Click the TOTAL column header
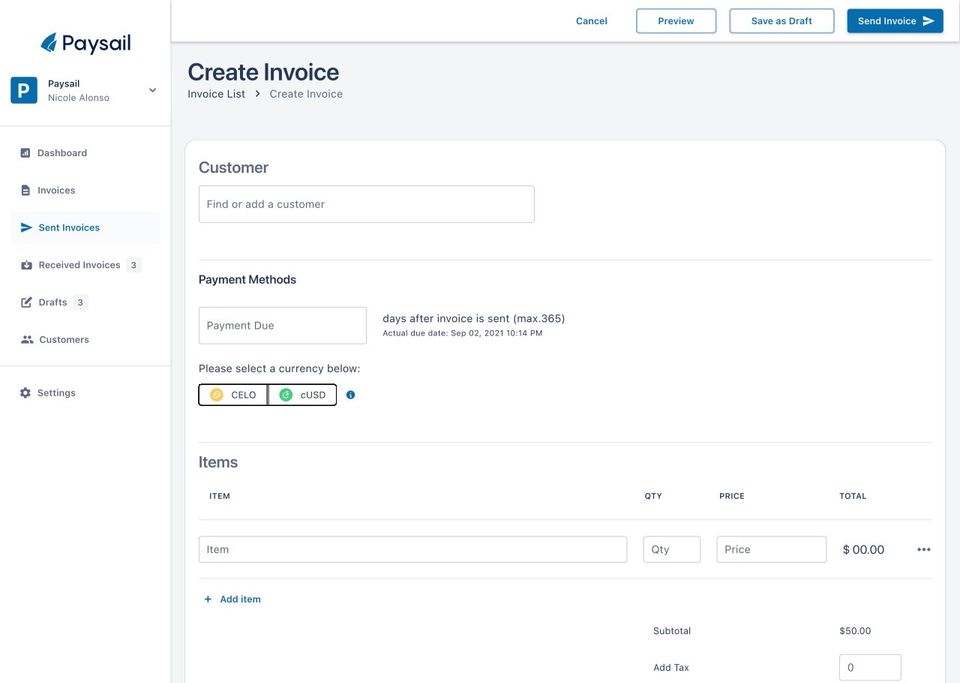960x683 pixels. pos(853,496)
